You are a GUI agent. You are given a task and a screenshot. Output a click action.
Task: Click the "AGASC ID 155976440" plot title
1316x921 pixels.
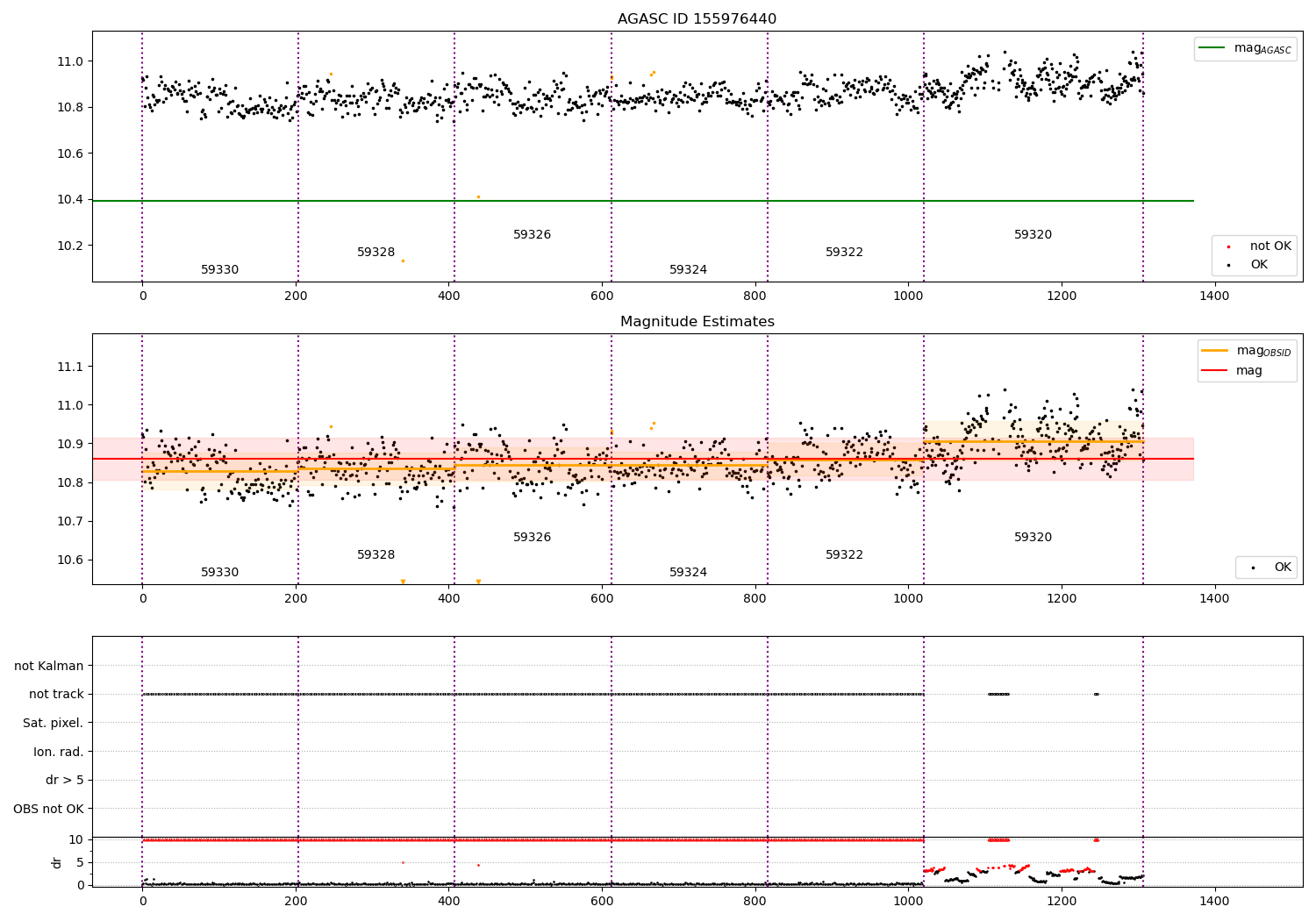click(x=697, y=19)
